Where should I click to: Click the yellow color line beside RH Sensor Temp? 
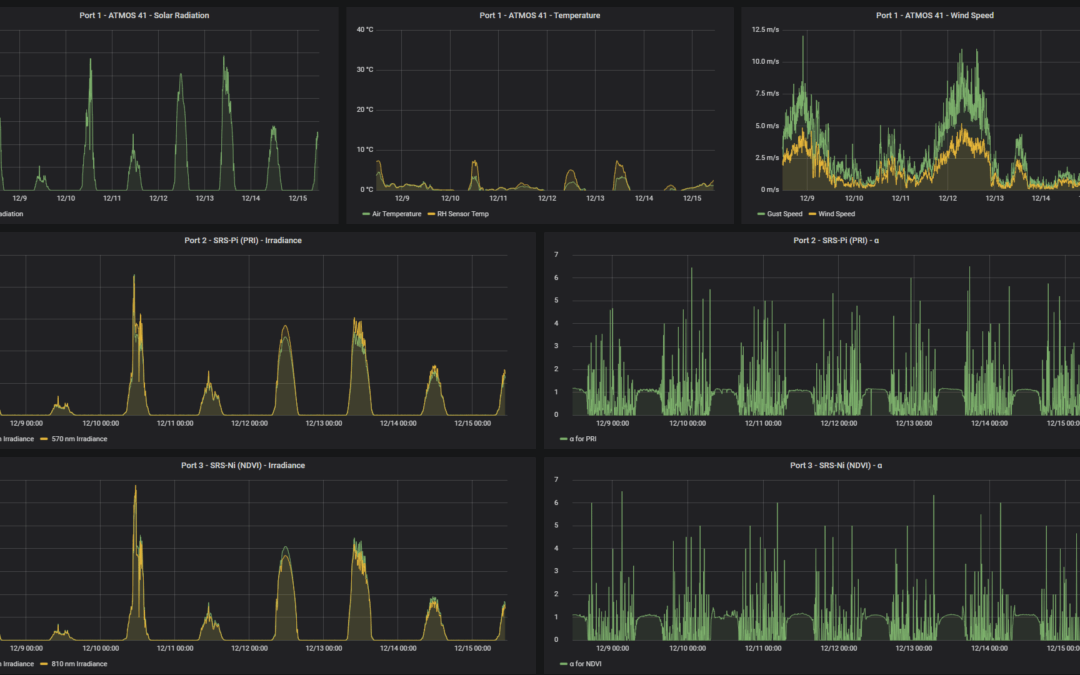[431, 214]
